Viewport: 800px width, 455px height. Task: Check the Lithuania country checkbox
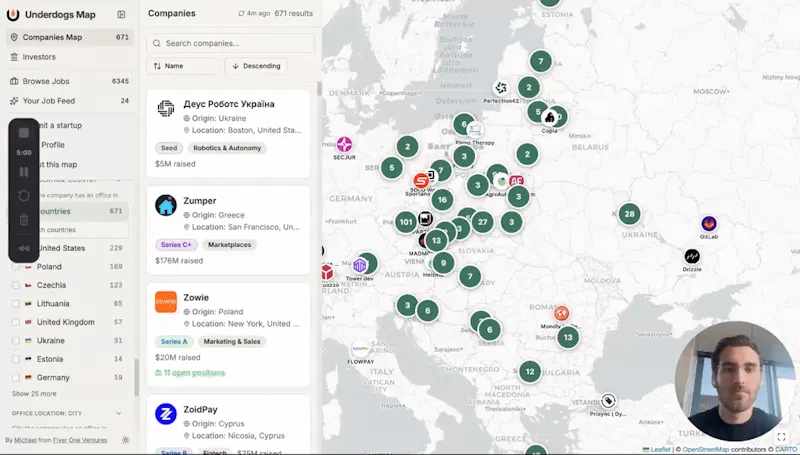pos(16,304)
